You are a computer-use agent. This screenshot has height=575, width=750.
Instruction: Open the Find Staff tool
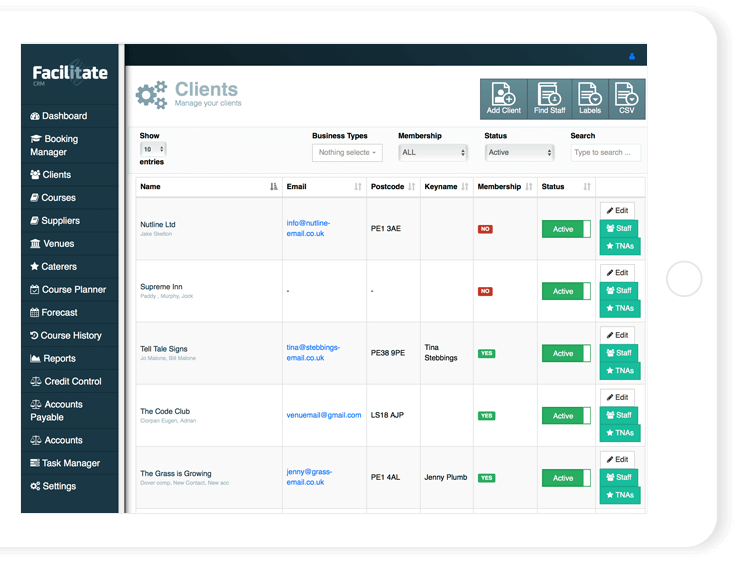549,99
